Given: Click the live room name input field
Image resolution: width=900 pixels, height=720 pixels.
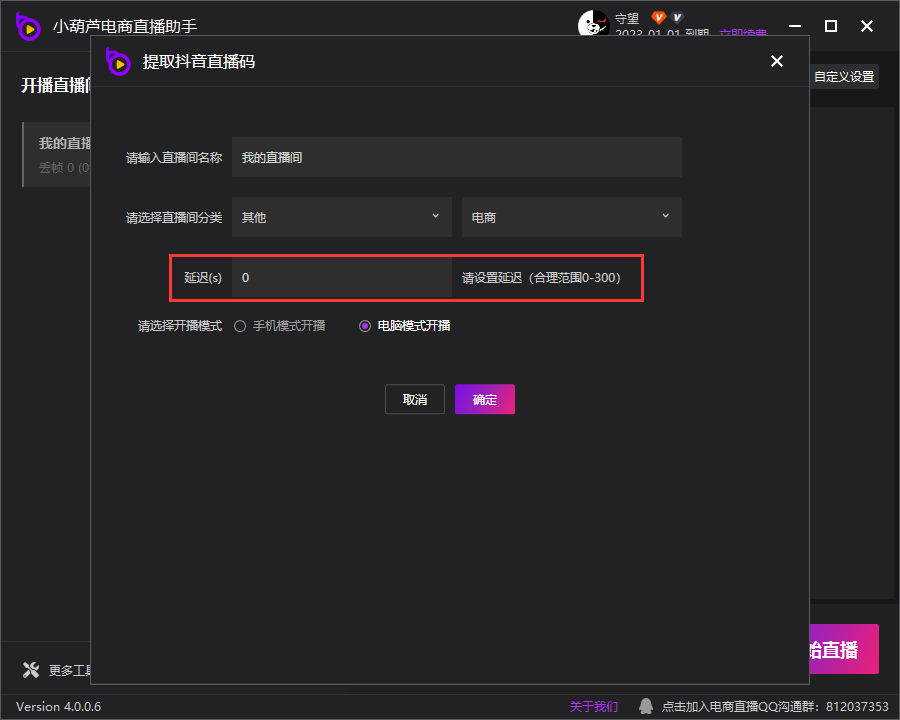Looking at the screenshot, I should (x=456, y=158).
